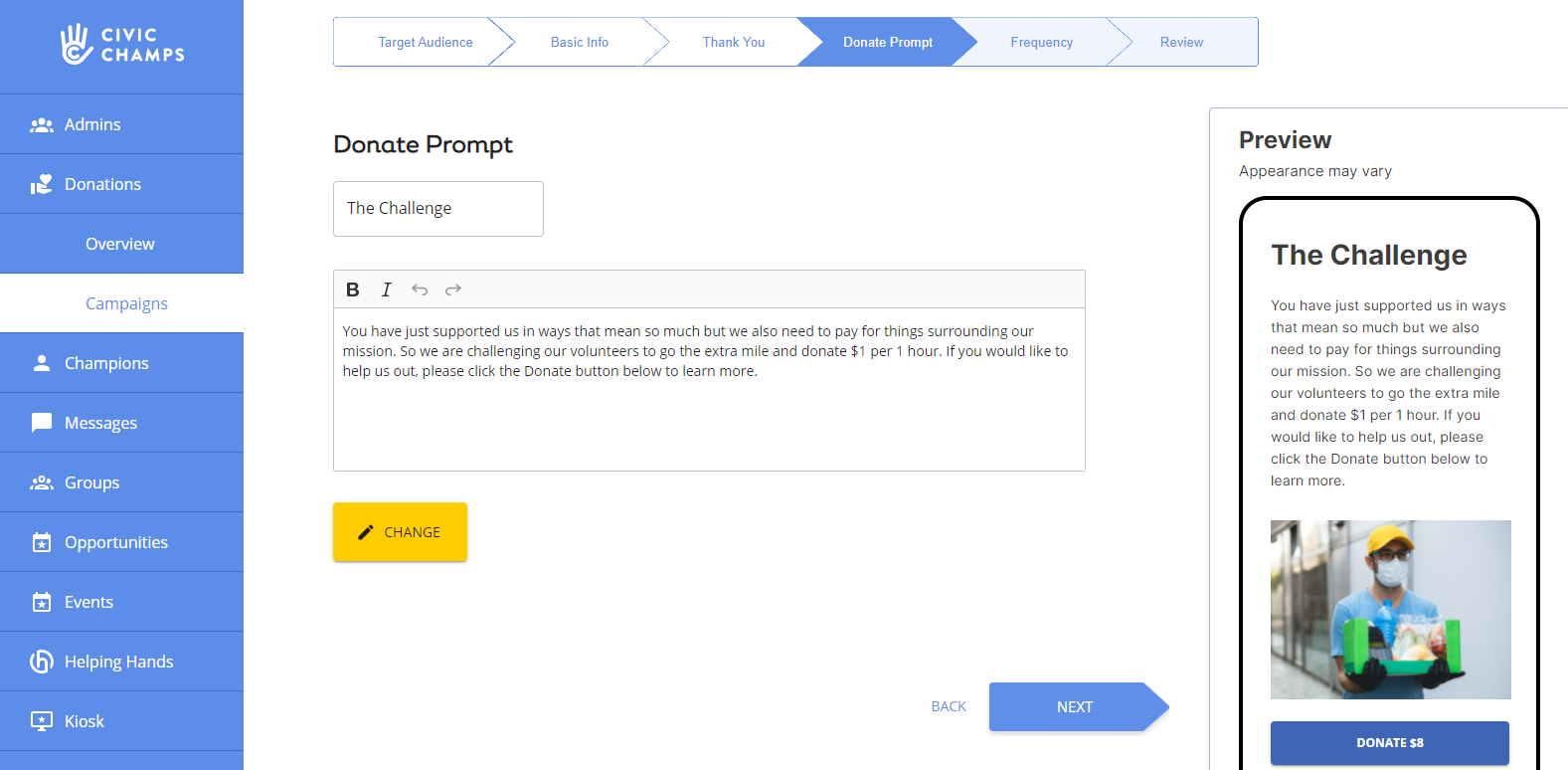This screenshot has height=770, width=1568.
Task: Open Kiosk via the monitor icon
Action: click(x=42, y=721)
